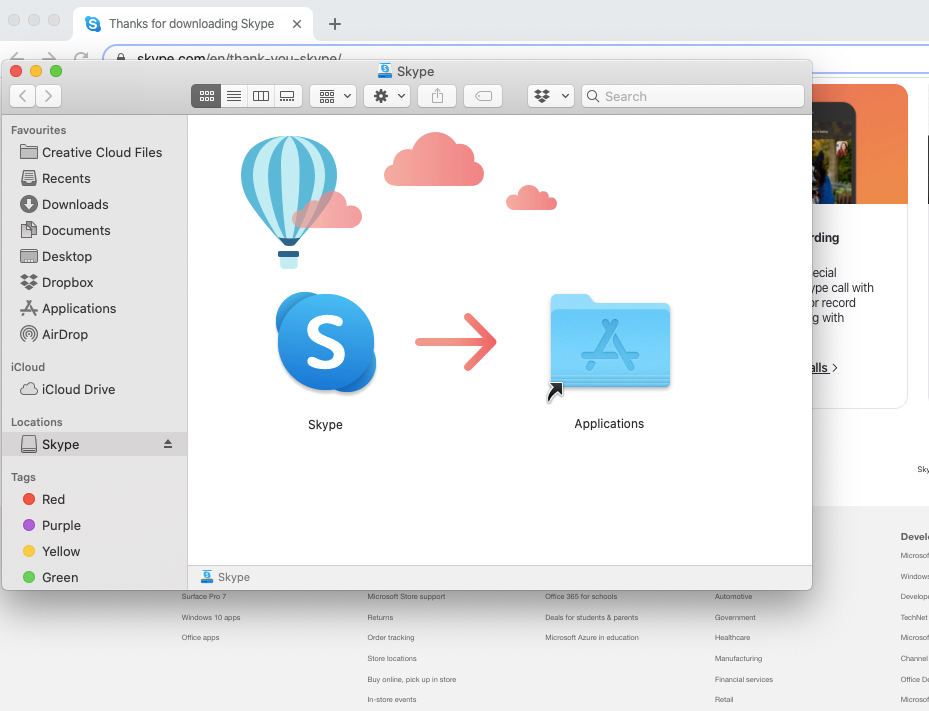Open 'Returns' footer link
This screenshot has width=929, height=711.
pyautogui.click(x=380, y=617)
